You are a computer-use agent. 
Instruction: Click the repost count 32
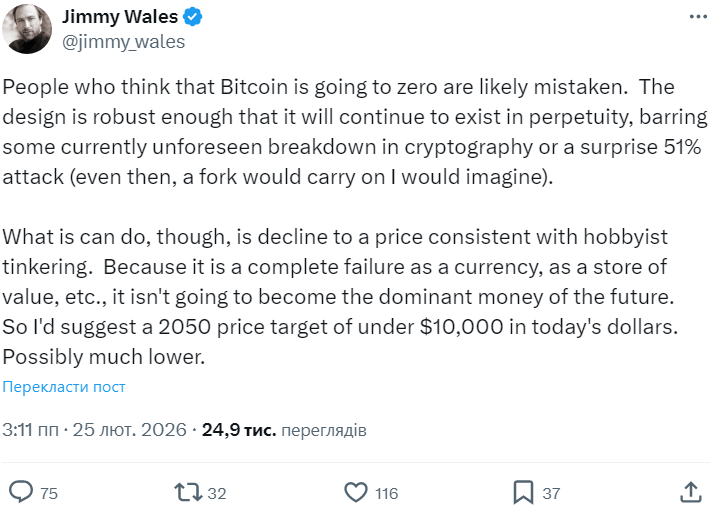point(217,493)
